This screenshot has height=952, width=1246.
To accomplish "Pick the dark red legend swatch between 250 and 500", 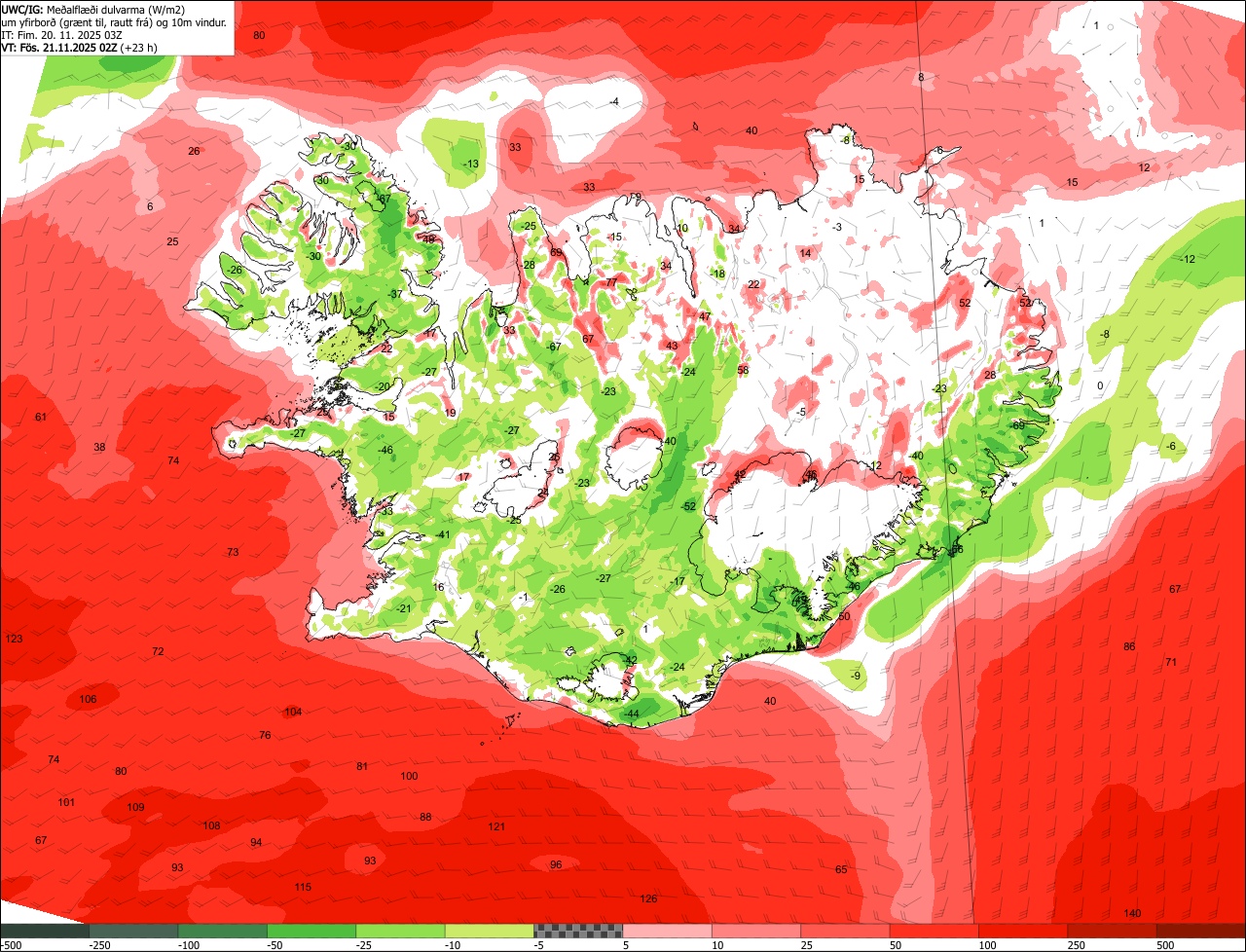I will (x=1113, y=931).
